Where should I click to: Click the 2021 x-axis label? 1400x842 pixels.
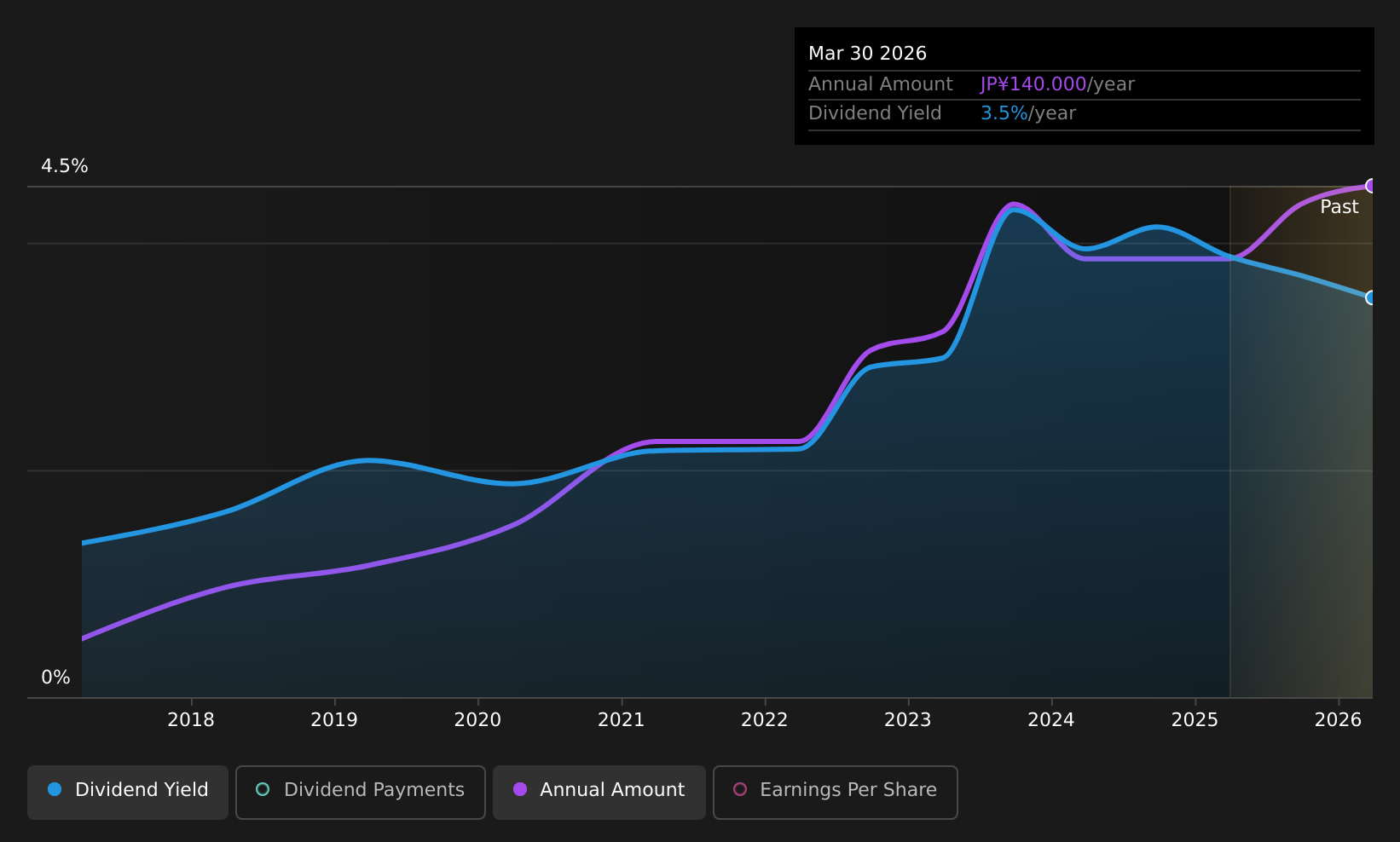coord(622,720)
